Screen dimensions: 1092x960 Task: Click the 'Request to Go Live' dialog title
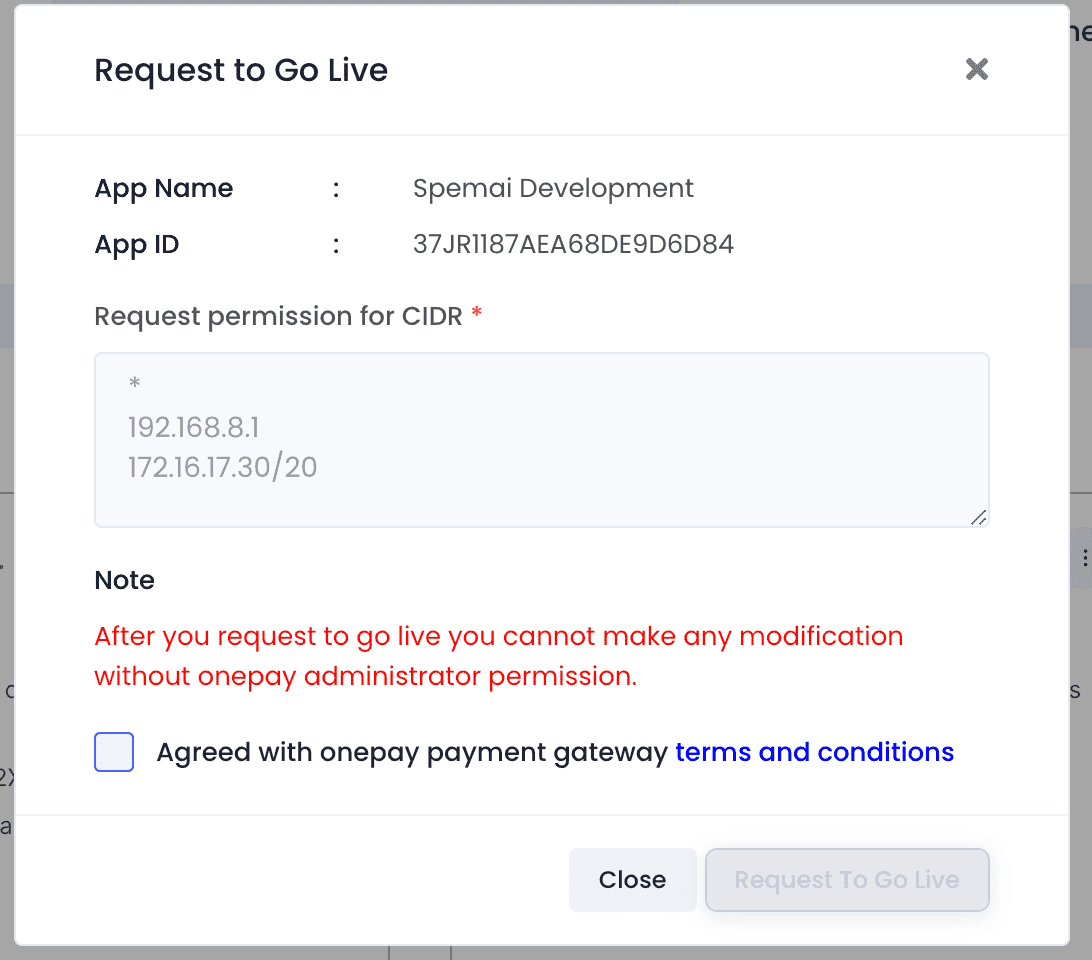tap(241, 70)
